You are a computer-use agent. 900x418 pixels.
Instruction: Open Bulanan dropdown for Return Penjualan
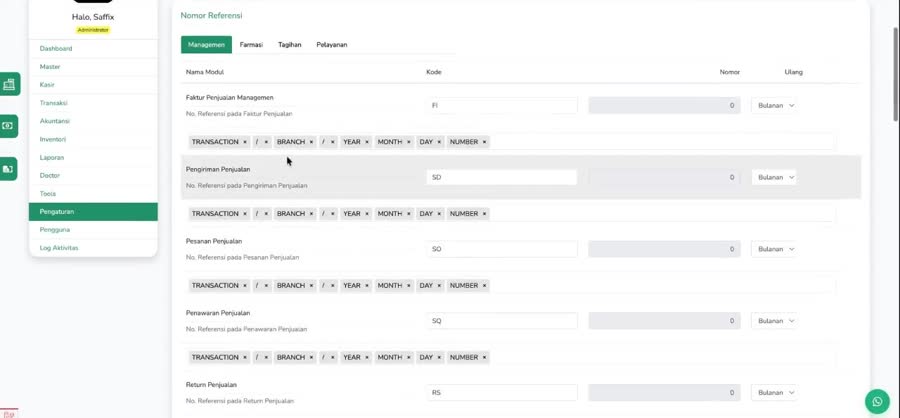(774, 393)
